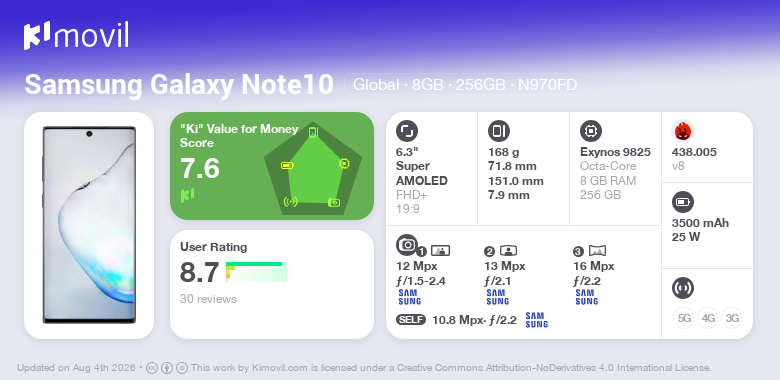Click the phone dimensions icon
The height and width of the screenshot is (380, 780).
(499, 131)
